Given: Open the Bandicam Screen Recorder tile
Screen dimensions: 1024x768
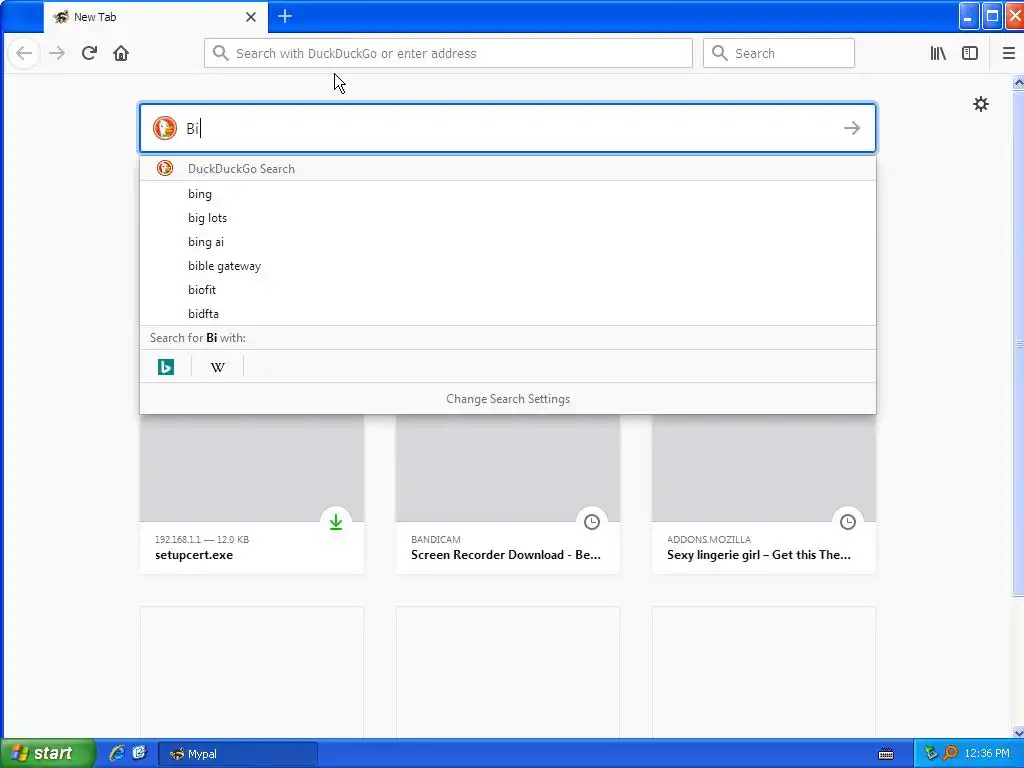Looking at the screenshot, I should pos(507,494).
